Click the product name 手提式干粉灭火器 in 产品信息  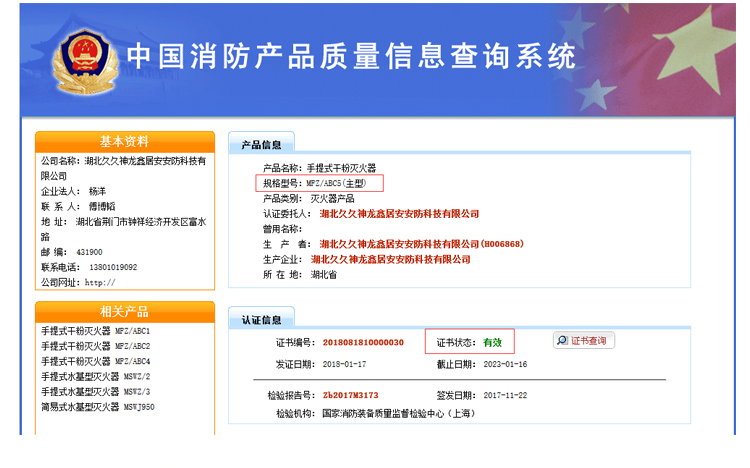pyautogui.click(x=341, y=168)
